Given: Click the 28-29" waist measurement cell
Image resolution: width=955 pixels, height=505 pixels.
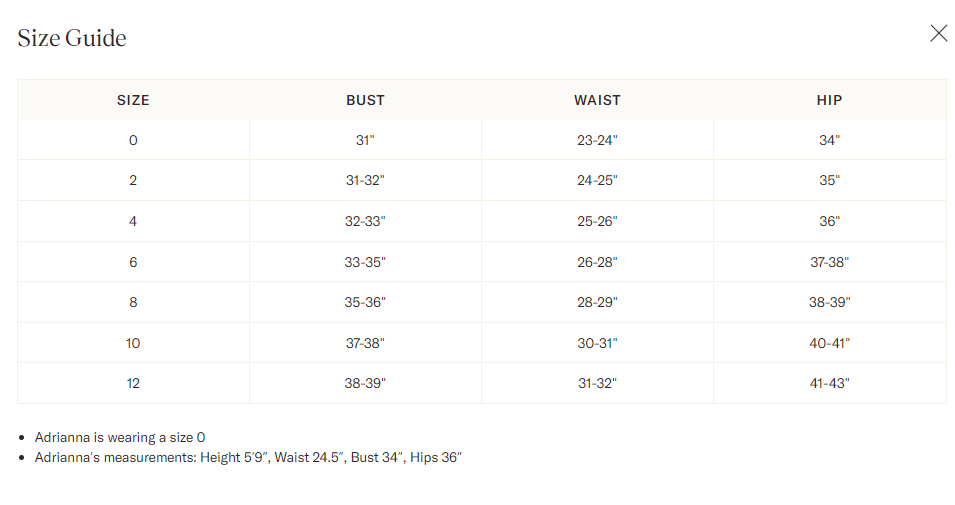Looking at the screenshot, I should 597,302.
